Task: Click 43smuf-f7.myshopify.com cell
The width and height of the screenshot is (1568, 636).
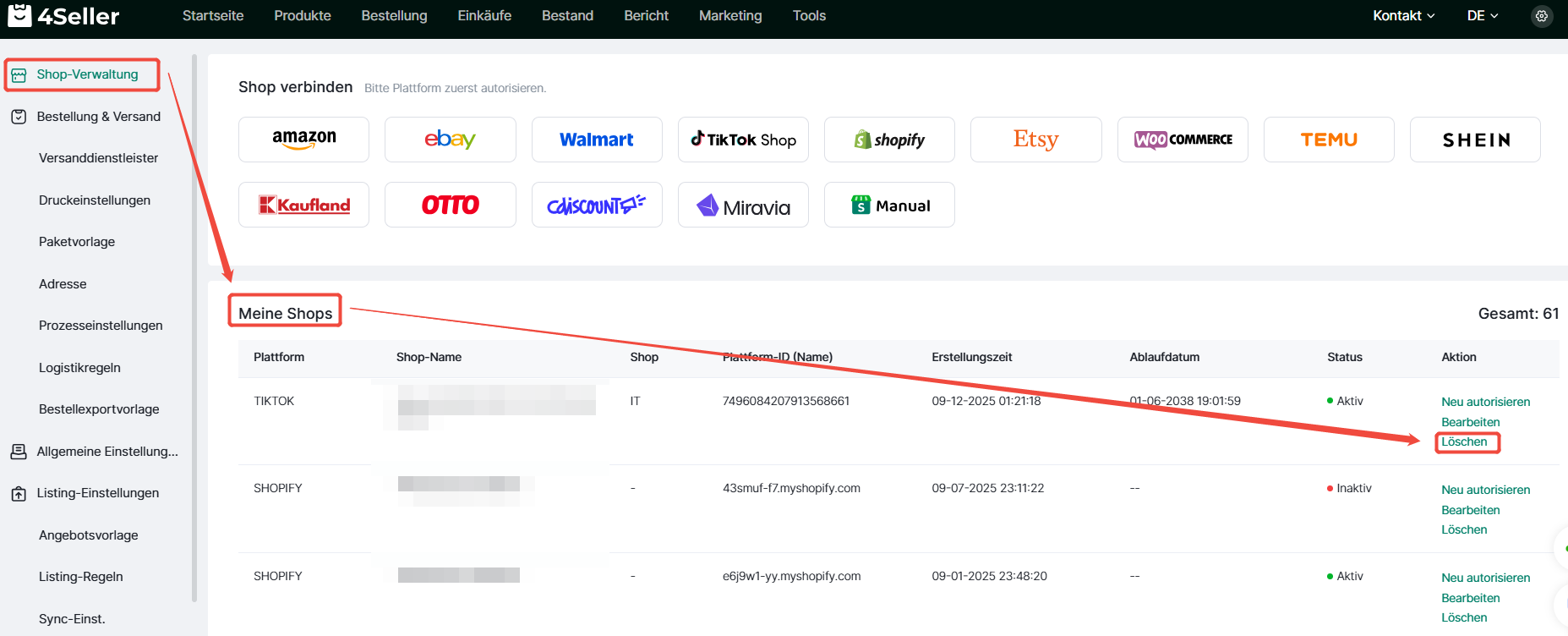Action: coord(791,488)
